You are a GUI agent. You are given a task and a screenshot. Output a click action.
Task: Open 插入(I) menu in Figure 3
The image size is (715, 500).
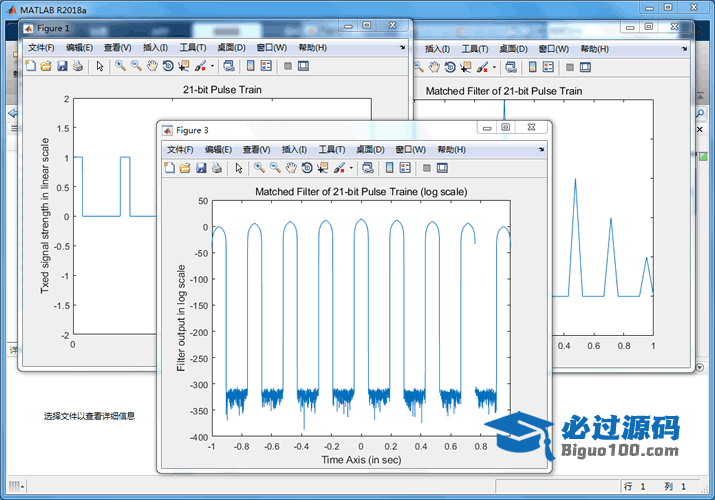click(294, 149)
